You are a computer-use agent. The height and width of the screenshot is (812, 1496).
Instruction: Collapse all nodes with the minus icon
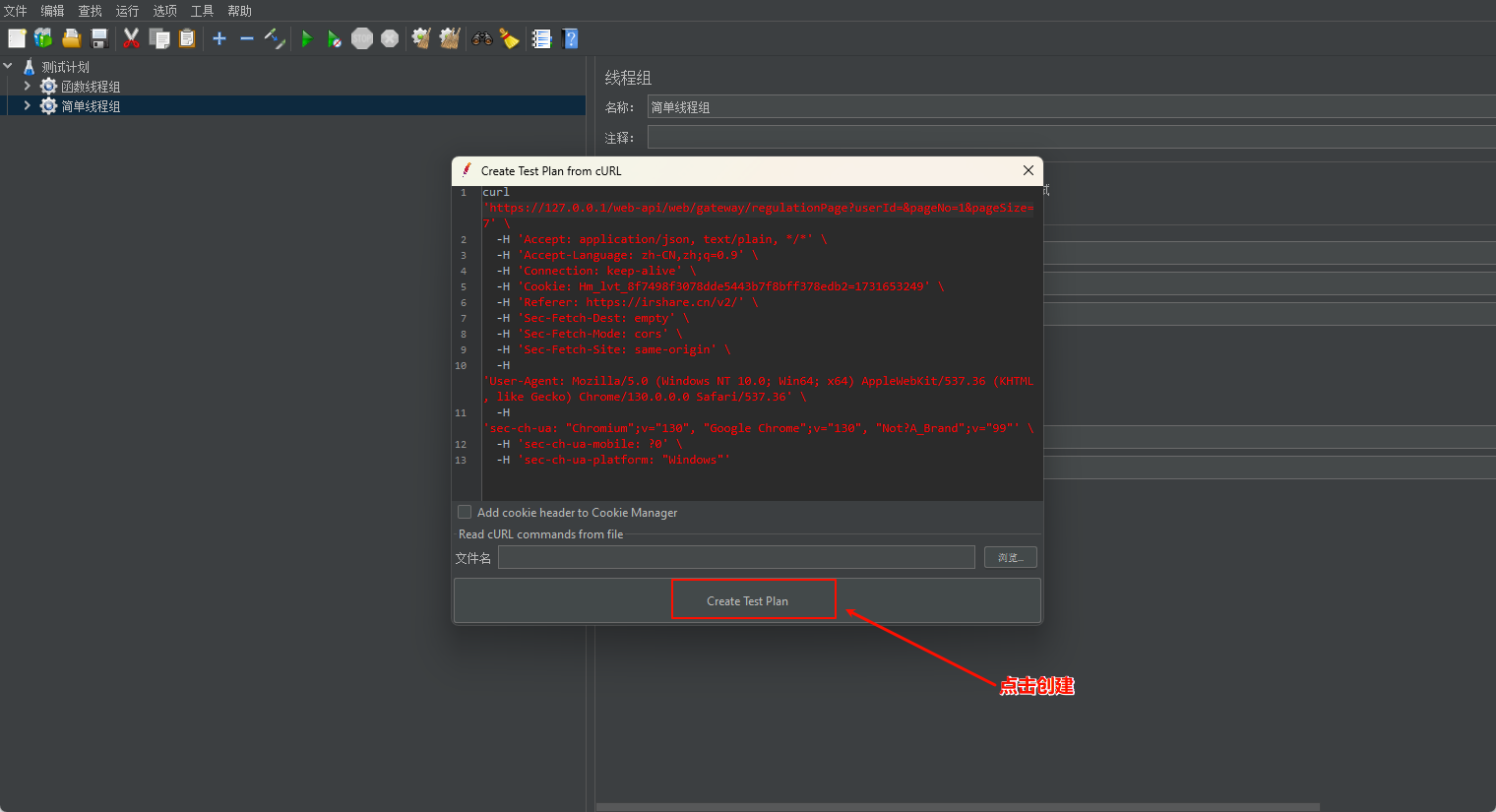pyautogui.click(x=247, y=38)
